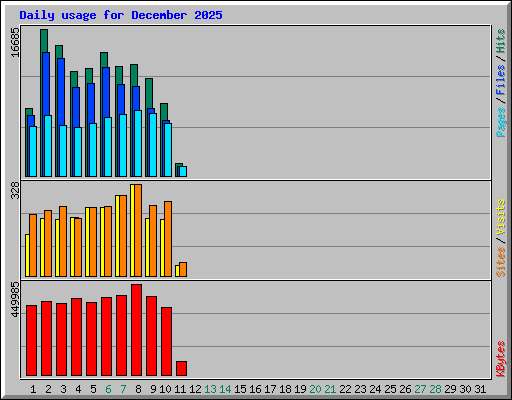
Task: Click the green hits bar for day 6
Action: (x=104, y=60)
